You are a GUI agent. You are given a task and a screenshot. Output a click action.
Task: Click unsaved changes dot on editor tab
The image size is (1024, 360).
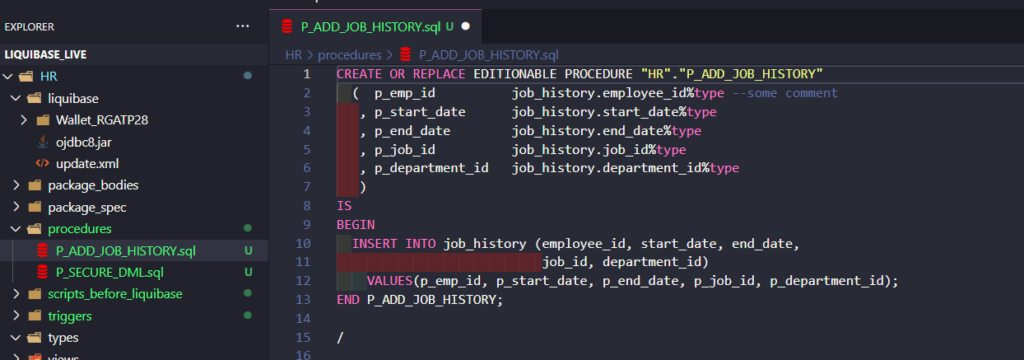(x=466, y=27)
